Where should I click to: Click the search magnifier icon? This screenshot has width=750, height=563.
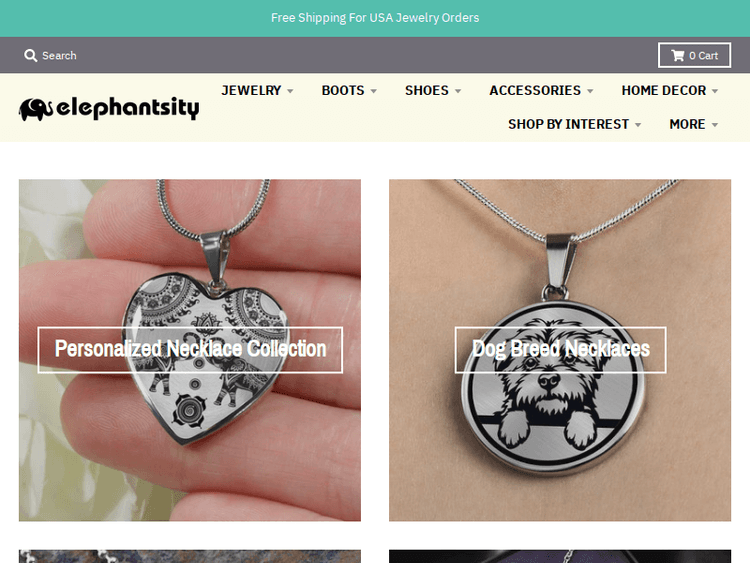[x=31, y=55]
